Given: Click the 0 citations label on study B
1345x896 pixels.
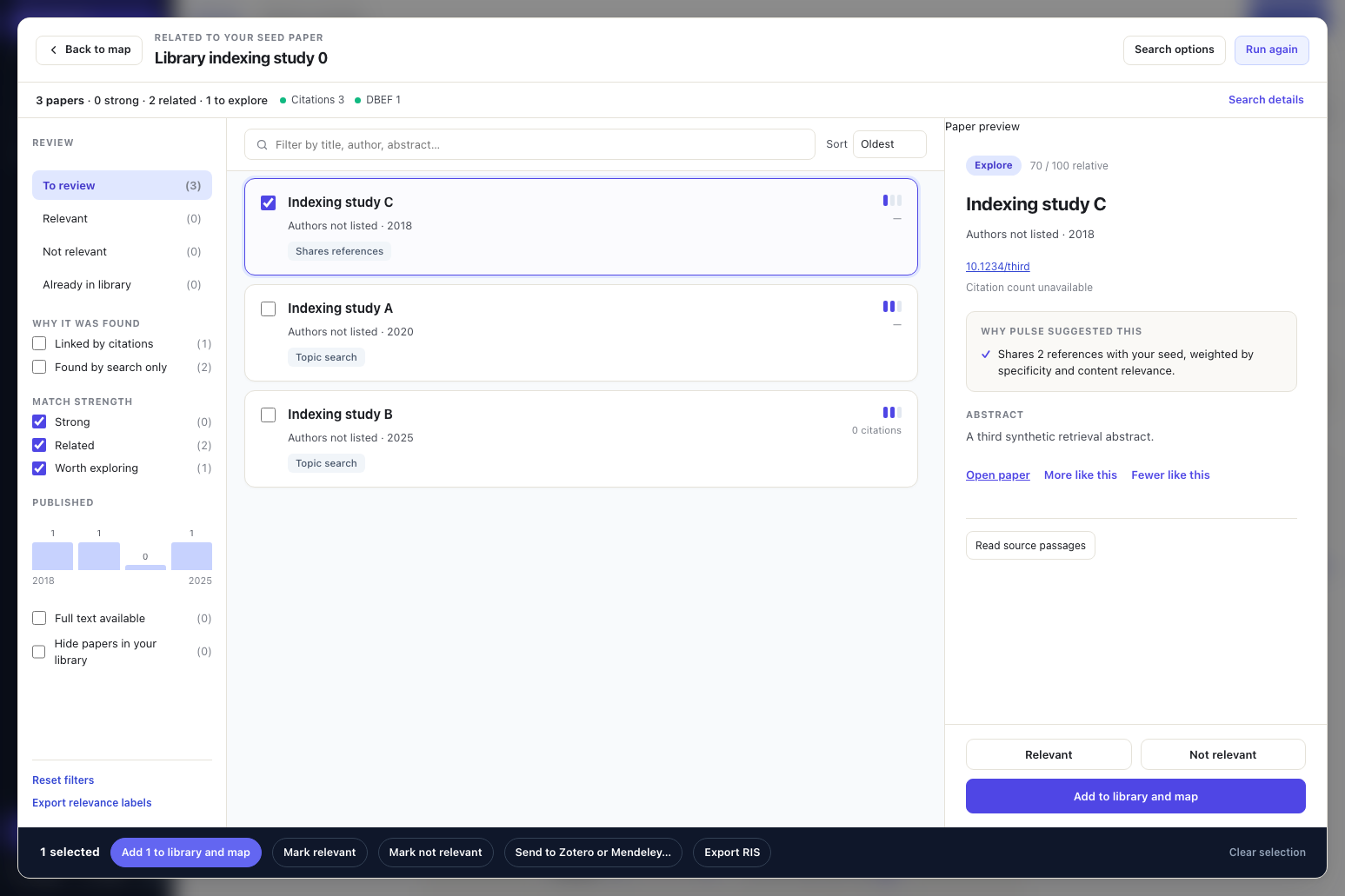Looking at the screenshot, I should click(876, 430).
